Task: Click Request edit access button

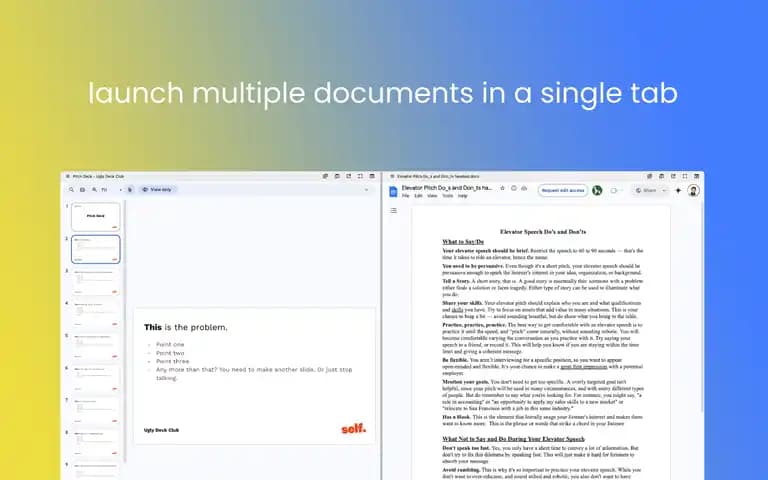Action: [x=563, y=191]
